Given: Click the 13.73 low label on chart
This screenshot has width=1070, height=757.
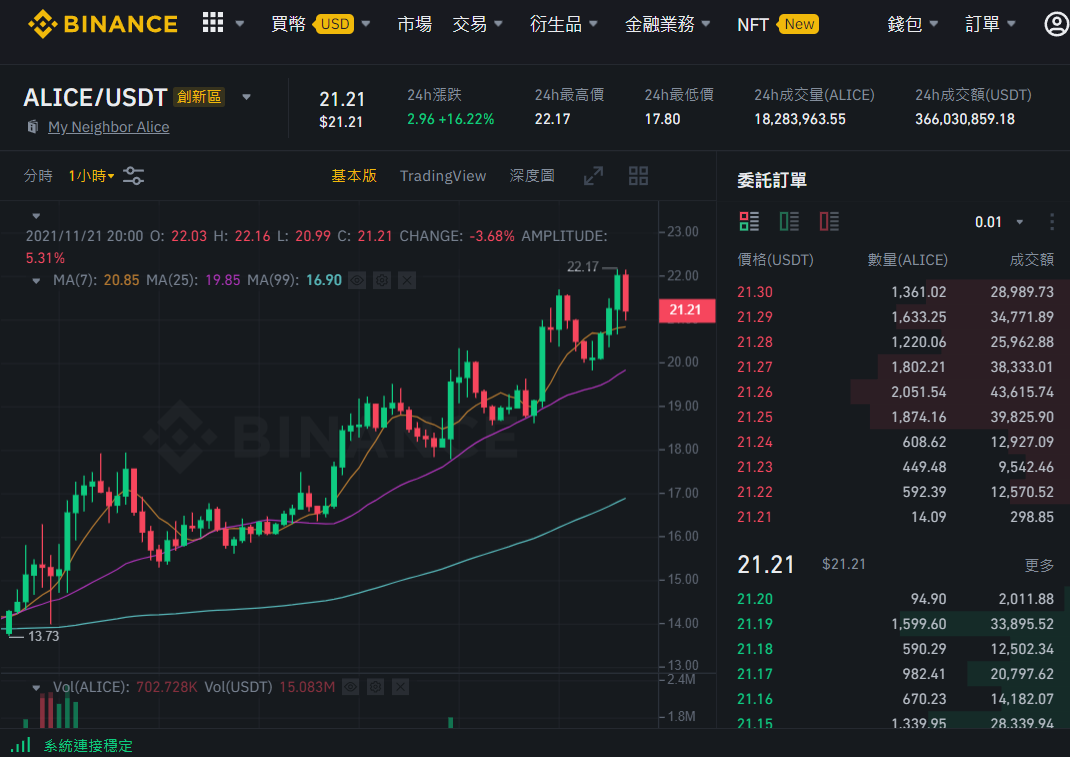Looking at the screenshot, I should pyautogui.click(x=44, y=636).
